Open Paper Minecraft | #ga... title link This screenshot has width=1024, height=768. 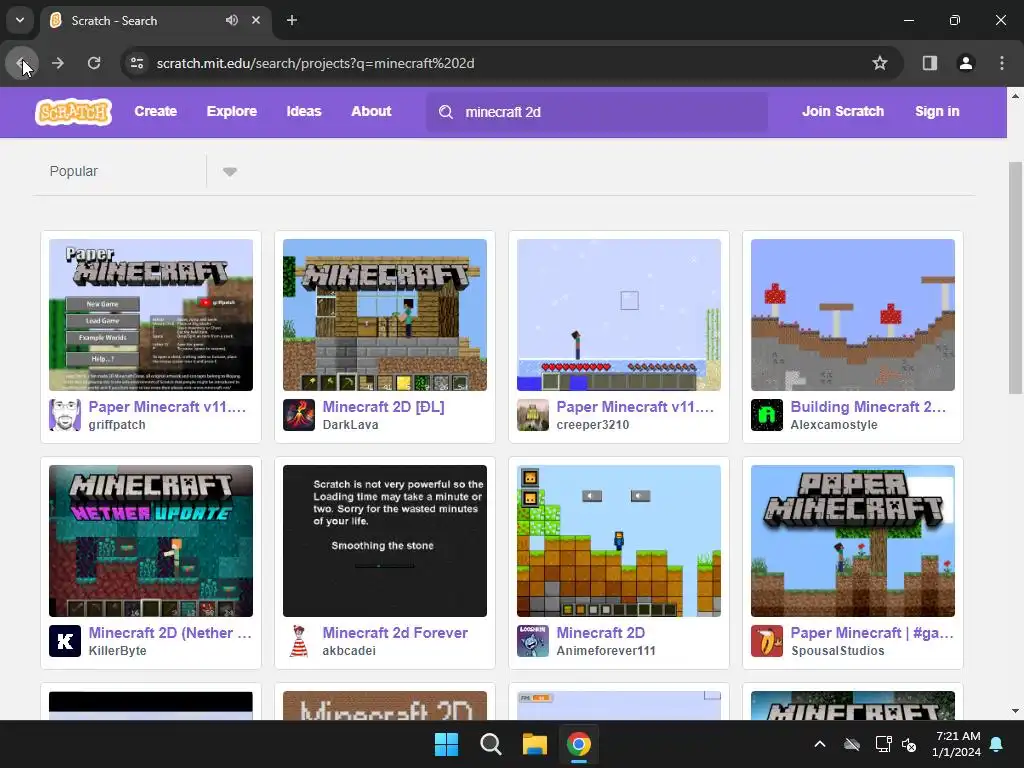click(872, 633)
